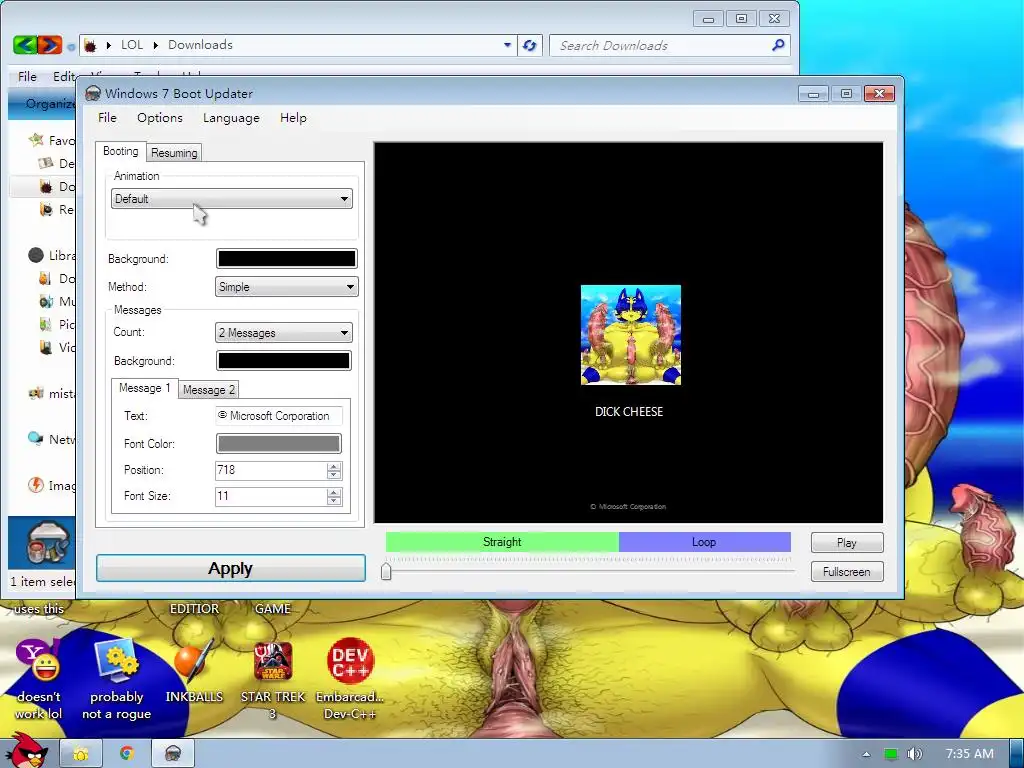Click the Boot Updater title bar icon
The image size is (1024, 768).
click(93, 93)
